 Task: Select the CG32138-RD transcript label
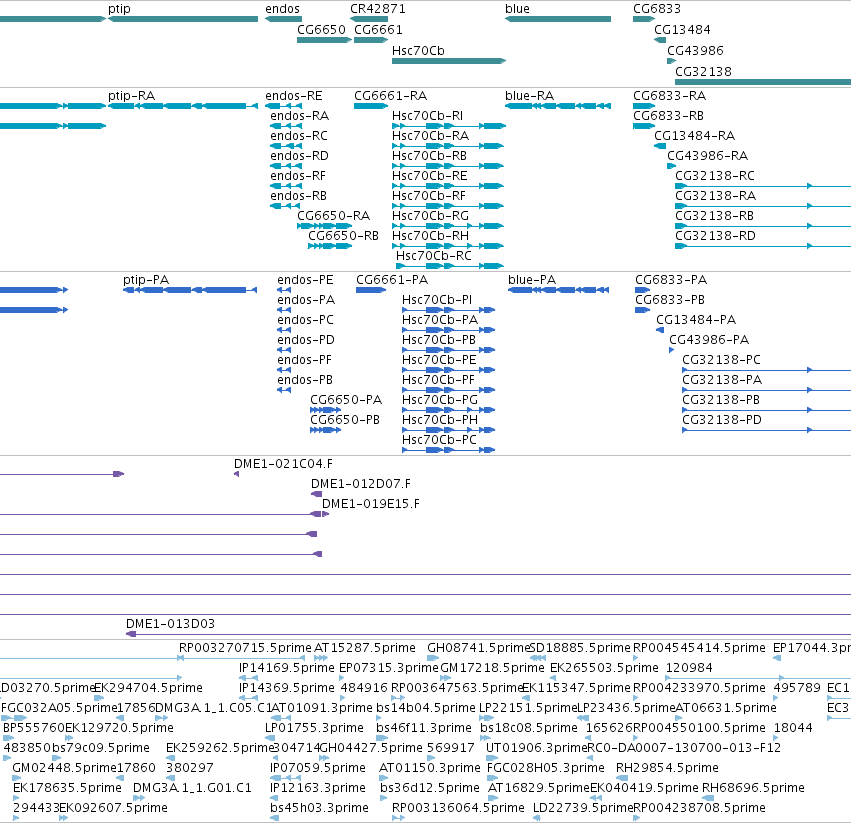pyautogui.click(x=715, y=236)
